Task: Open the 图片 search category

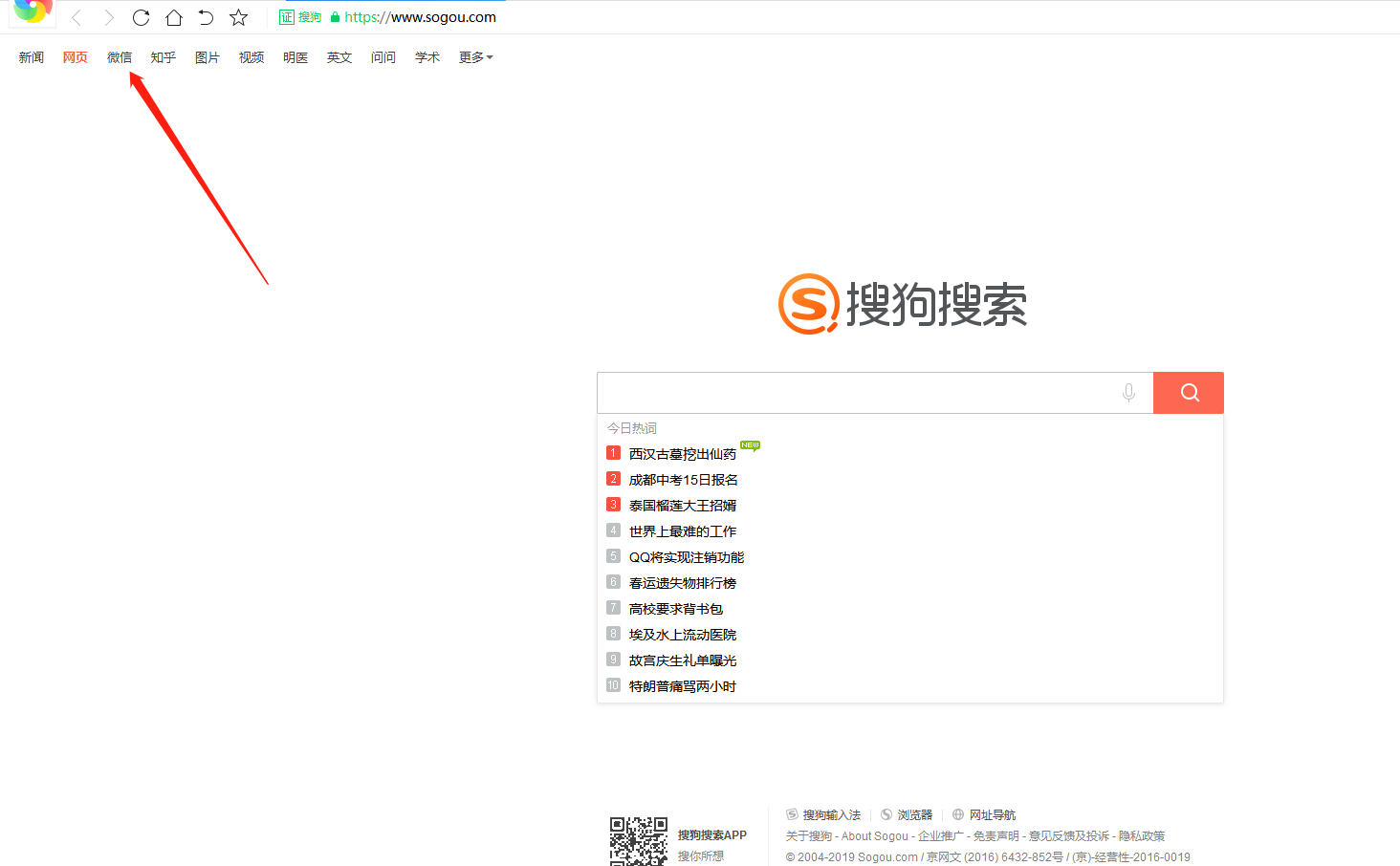Action: [208, 57]
